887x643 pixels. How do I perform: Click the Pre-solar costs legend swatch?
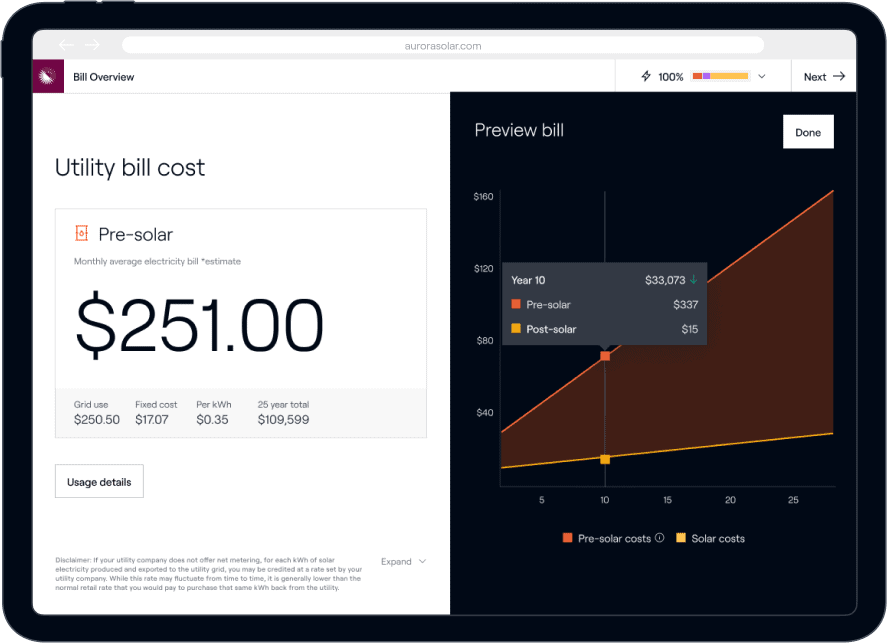567,537
